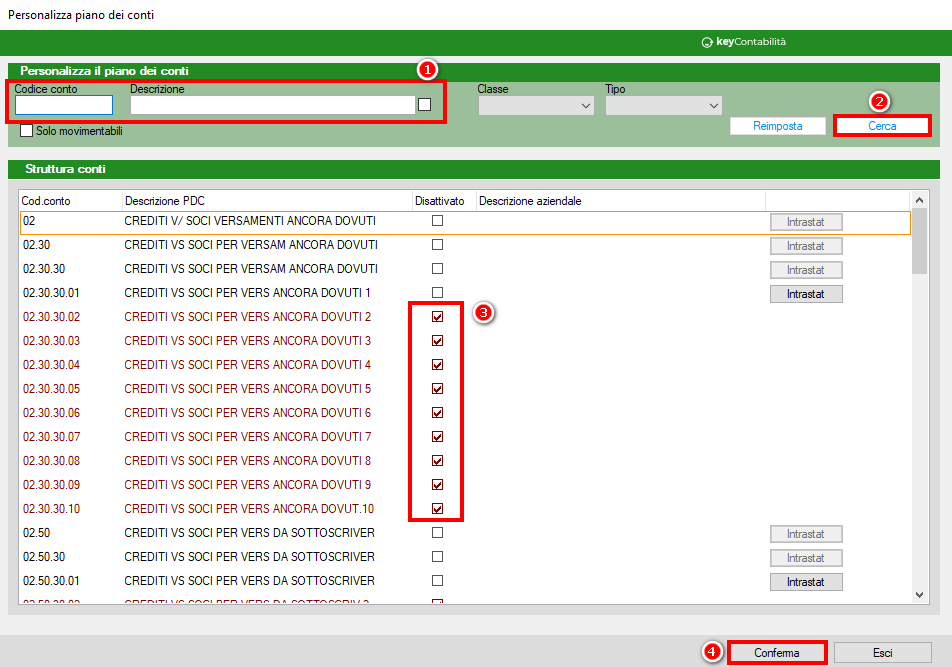Uncheck Disattivato for account 02.30.30.02
This screenshot has height=667, width=952.
(437, 317)
